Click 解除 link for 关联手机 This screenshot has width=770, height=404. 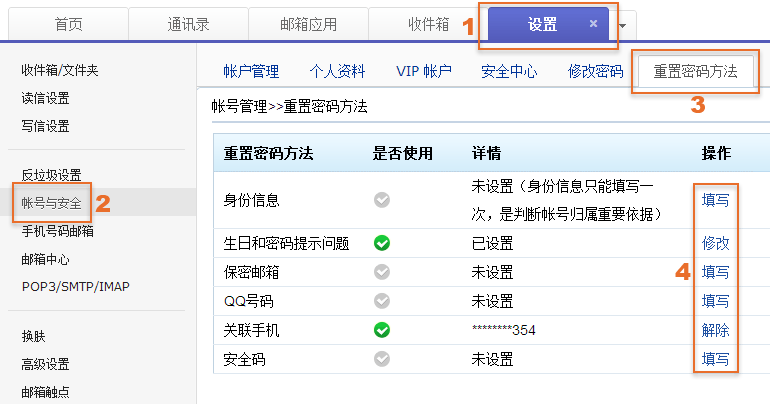point(715,329)
